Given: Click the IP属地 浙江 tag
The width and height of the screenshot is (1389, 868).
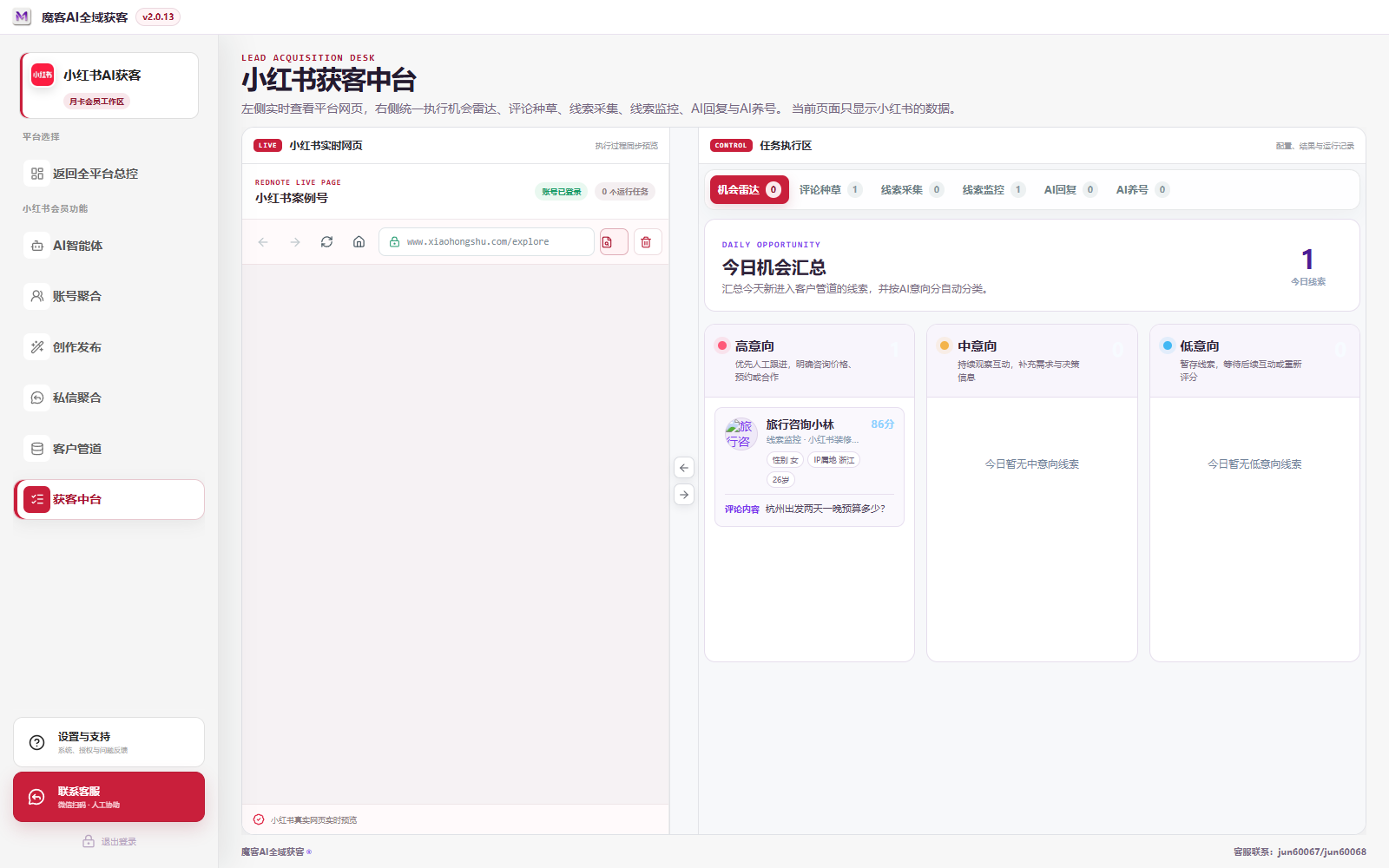Looking at the screenshot, I should [833, 460].
